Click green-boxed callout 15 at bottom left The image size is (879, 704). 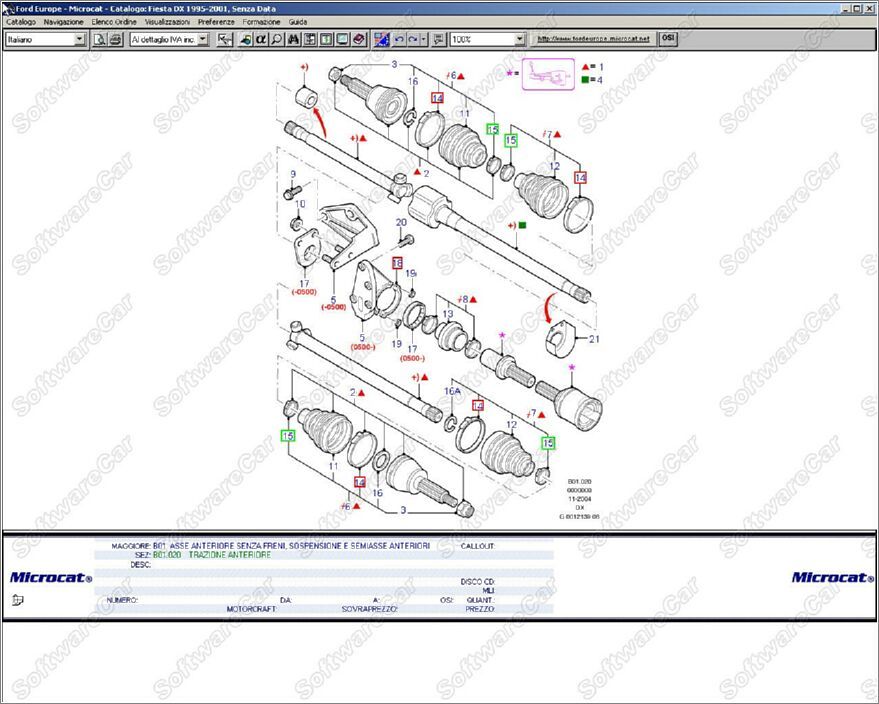tap(288, 436)
